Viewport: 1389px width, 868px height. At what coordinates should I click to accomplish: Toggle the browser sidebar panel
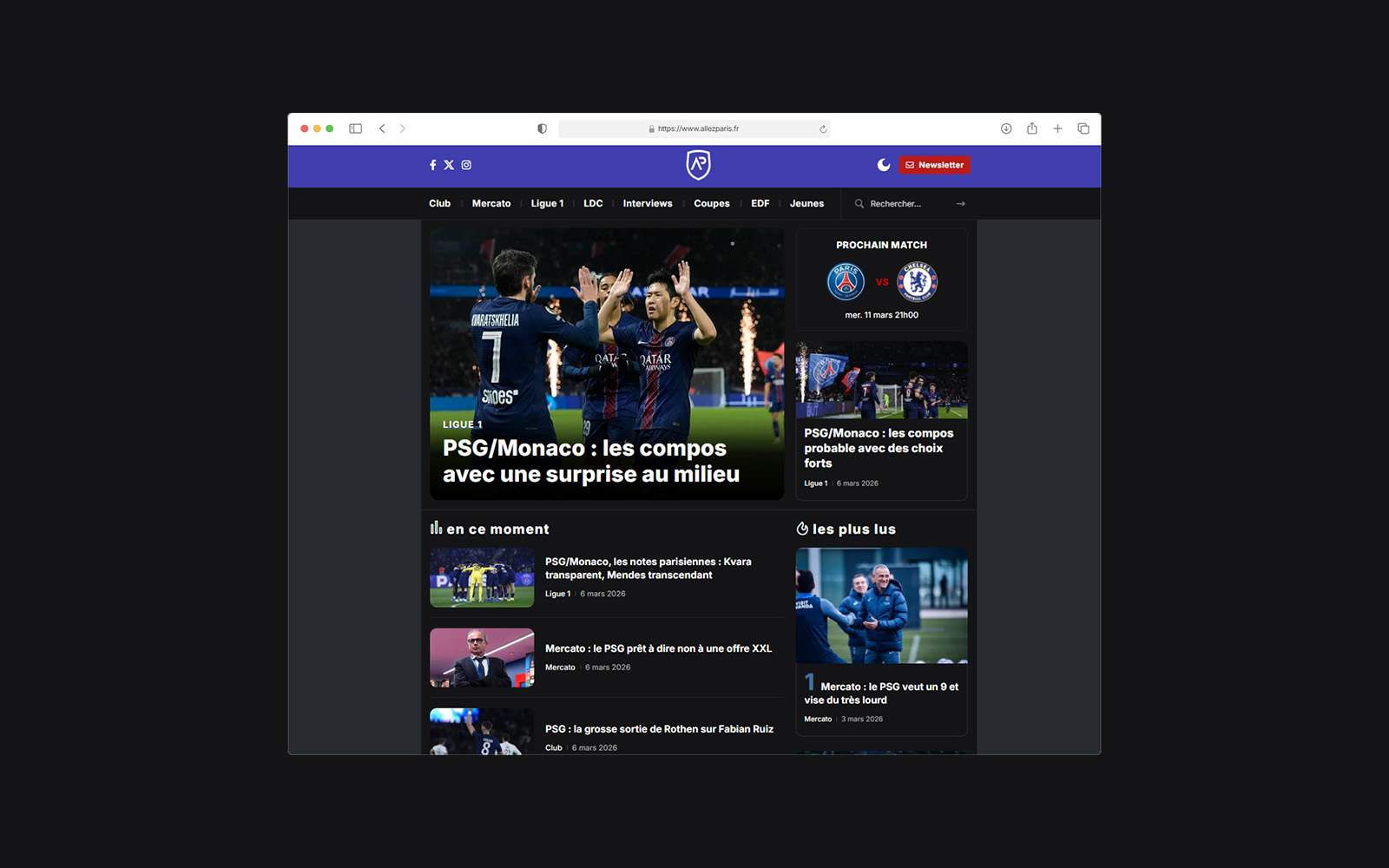356,128
